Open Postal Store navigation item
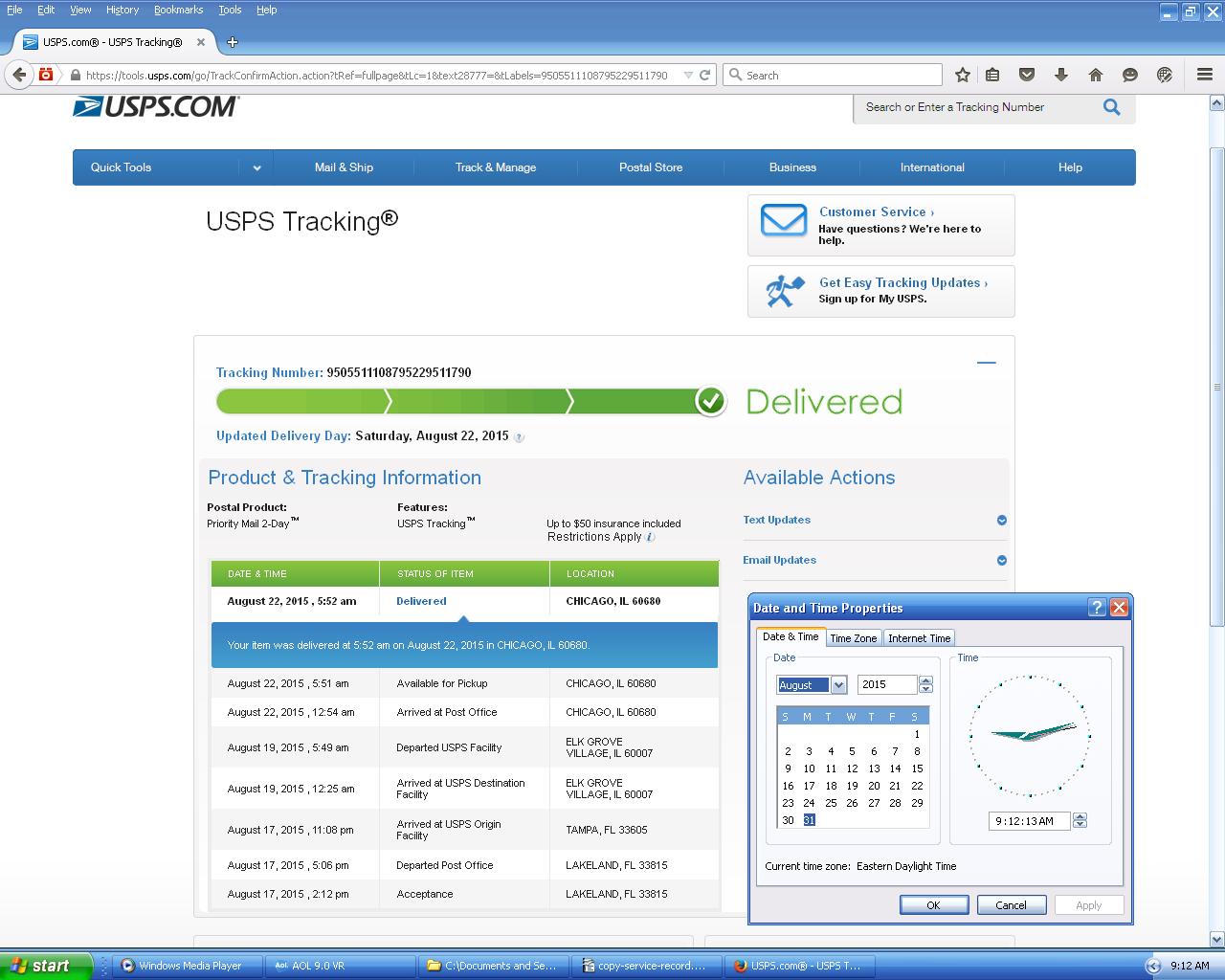This screenshot has width=1225, height=980. 651,167
